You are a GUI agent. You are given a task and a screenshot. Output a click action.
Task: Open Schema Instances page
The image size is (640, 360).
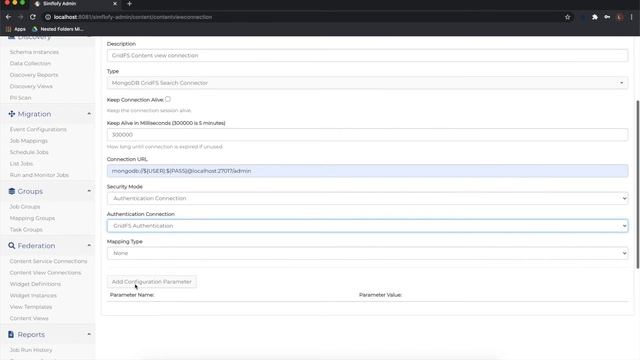(x=34, y=52)
